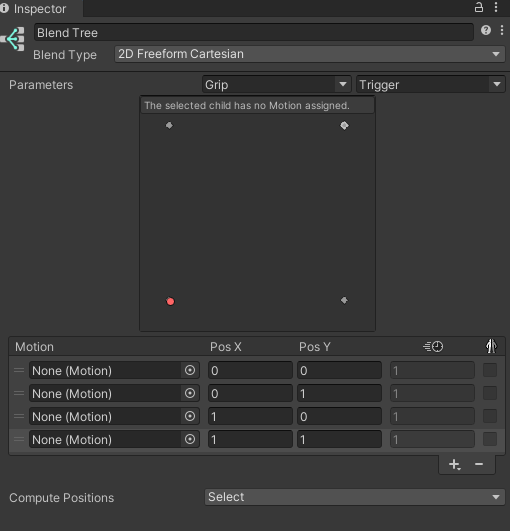This screenshot has width=510, height=531.
Task: Toggle mirror checkbox for first motion row
Action: (490, 370)
